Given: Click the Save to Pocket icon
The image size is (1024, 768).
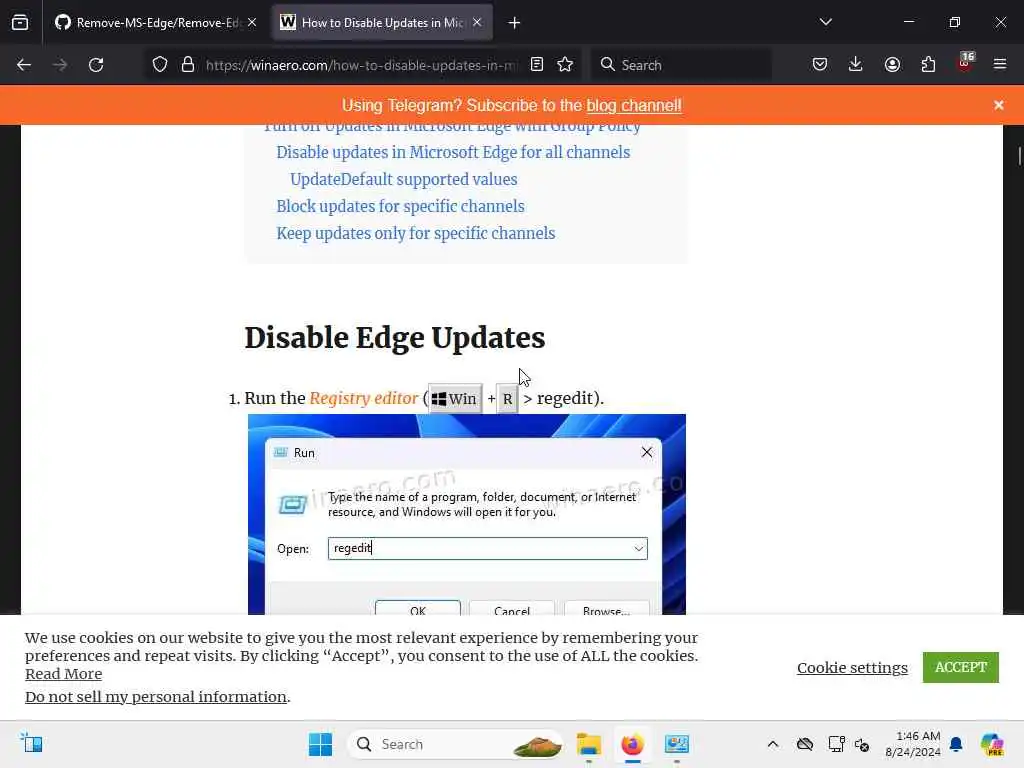Looking at the screenshot, I should tap(820, 65).
